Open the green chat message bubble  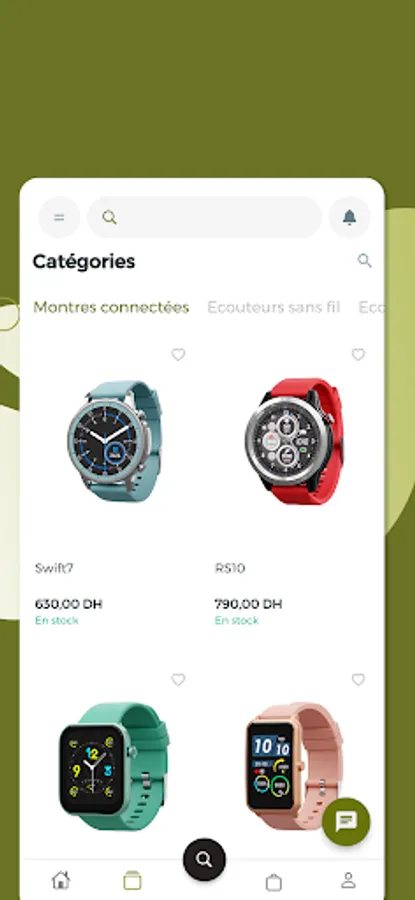pos(346,821)
